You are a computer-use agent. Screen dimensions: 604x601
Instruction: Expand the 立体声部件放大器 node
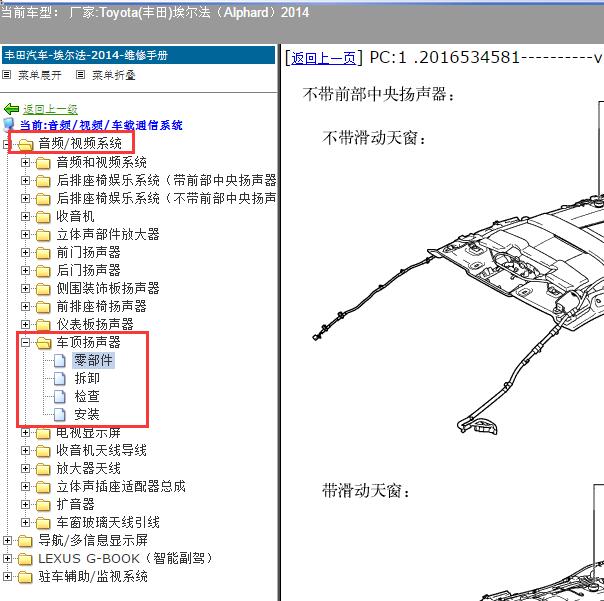pos(25,235)
